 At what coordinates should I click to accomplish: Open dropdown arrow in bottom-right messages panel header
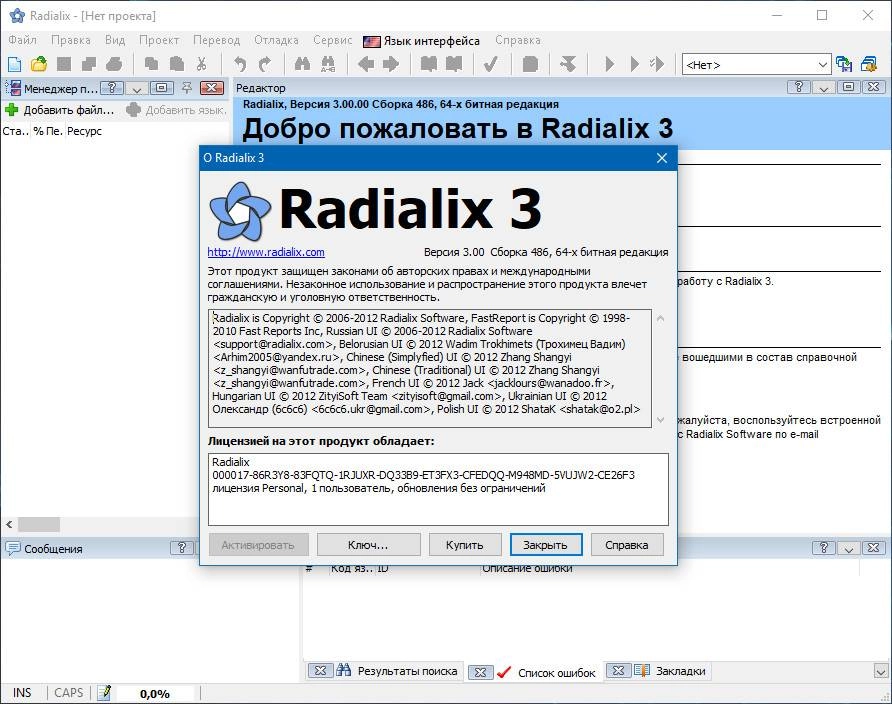pos(849,548)
